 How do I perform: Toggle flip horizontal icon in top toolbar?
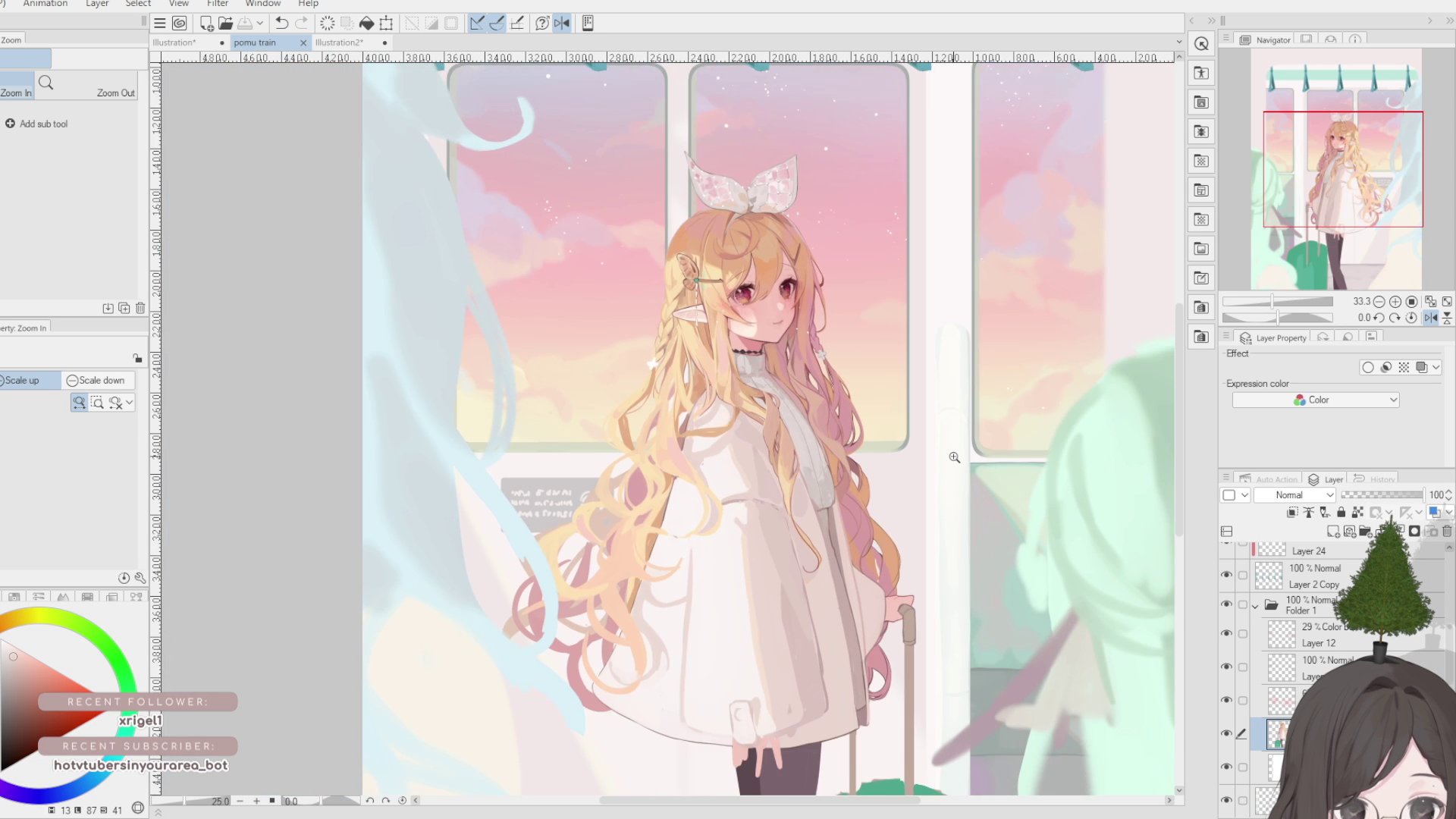click(562, 24)
